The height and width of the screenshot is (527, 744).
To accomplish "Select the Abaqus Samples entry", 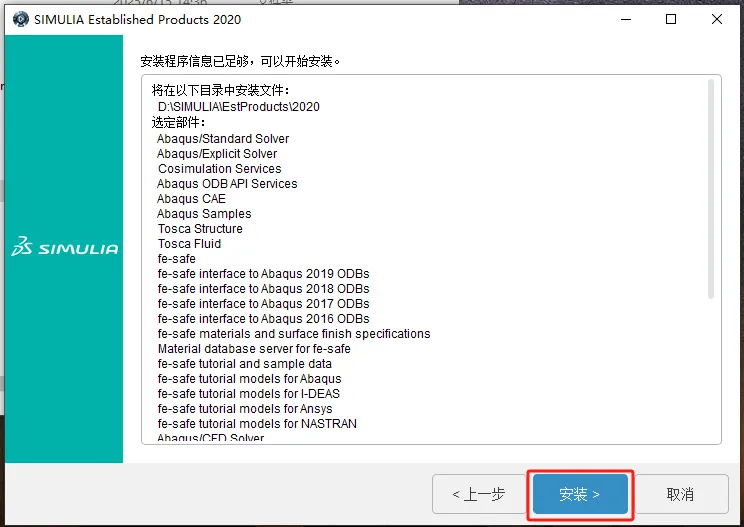I will coord(204,213).
